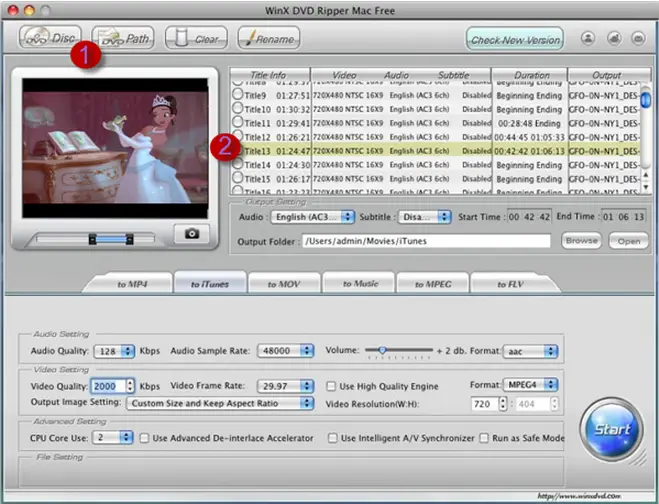Click the Video Quality value field
The image size is (659, 504).
coord(108,386)
